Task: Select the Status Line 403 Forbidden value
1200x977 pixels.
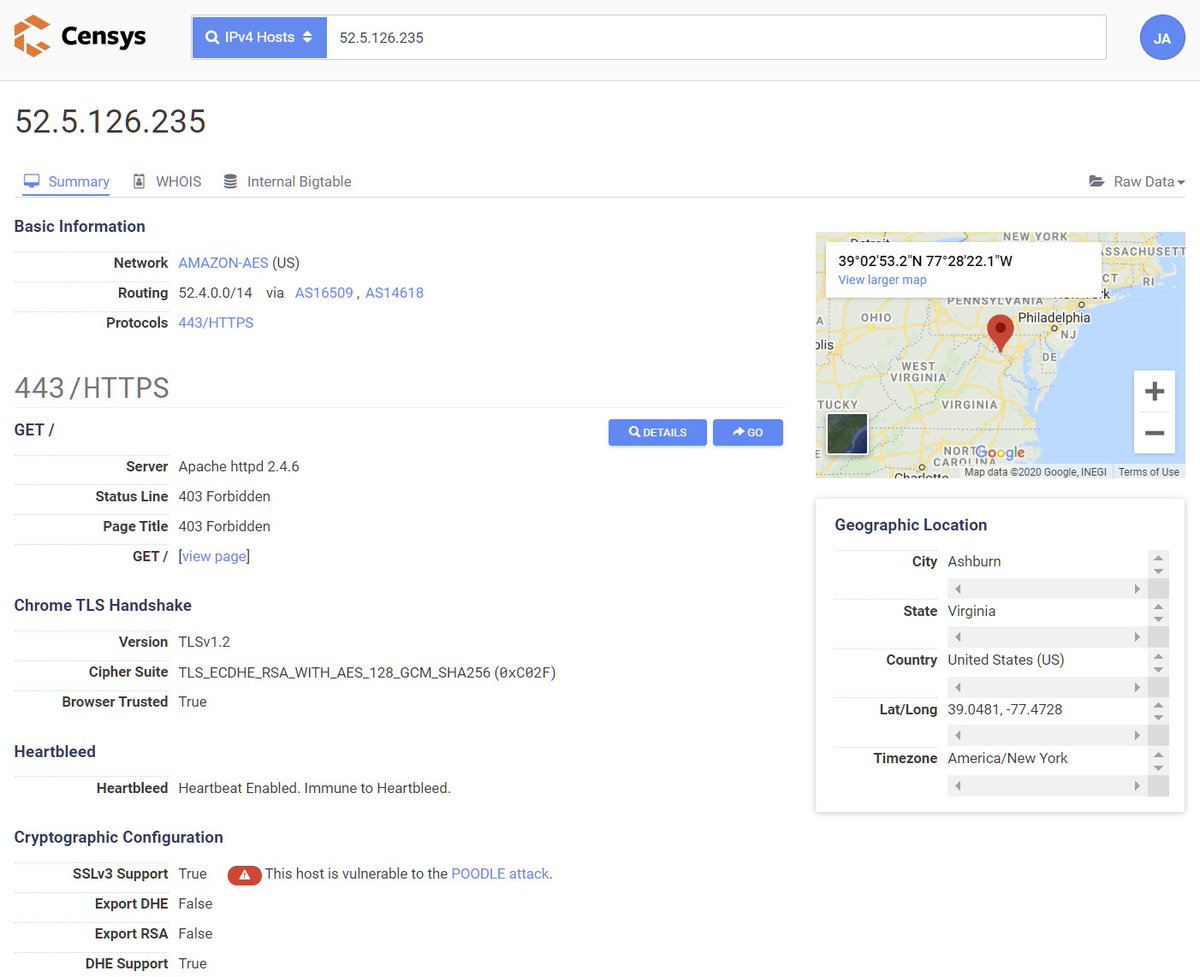Action: pyautogui.click(x=224, y=496)
